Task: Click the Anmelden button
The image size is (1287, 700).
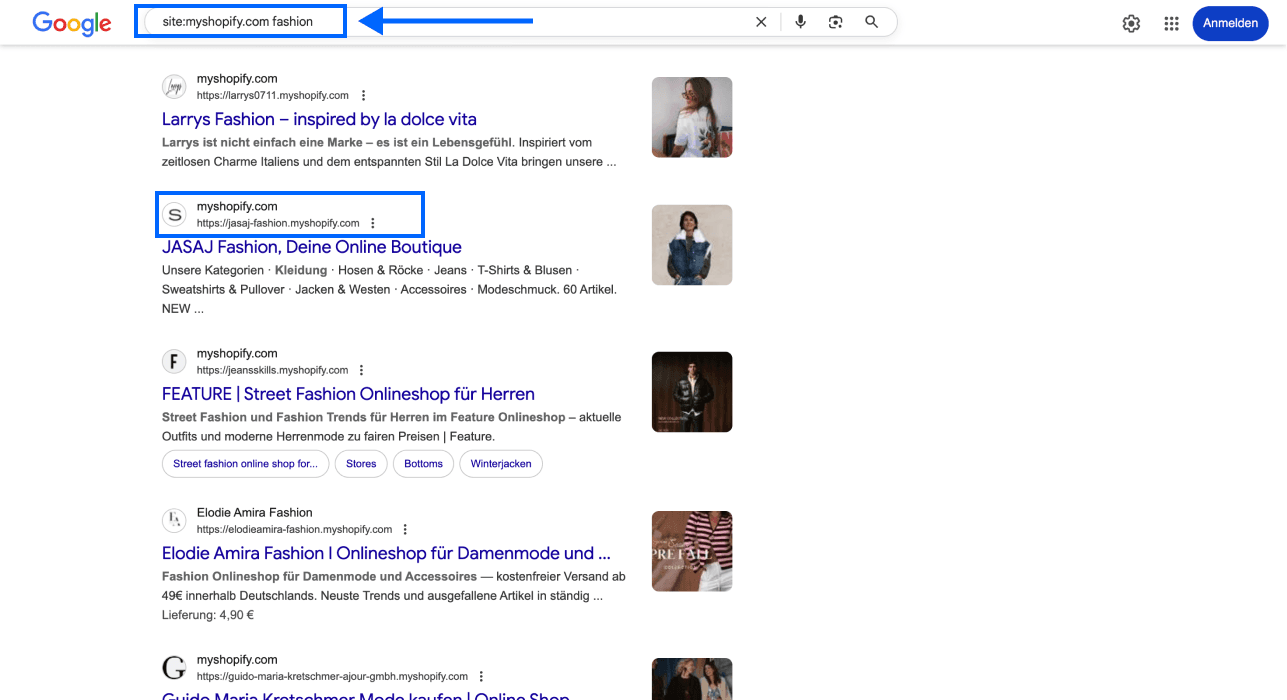Action: click(1230, 23)
